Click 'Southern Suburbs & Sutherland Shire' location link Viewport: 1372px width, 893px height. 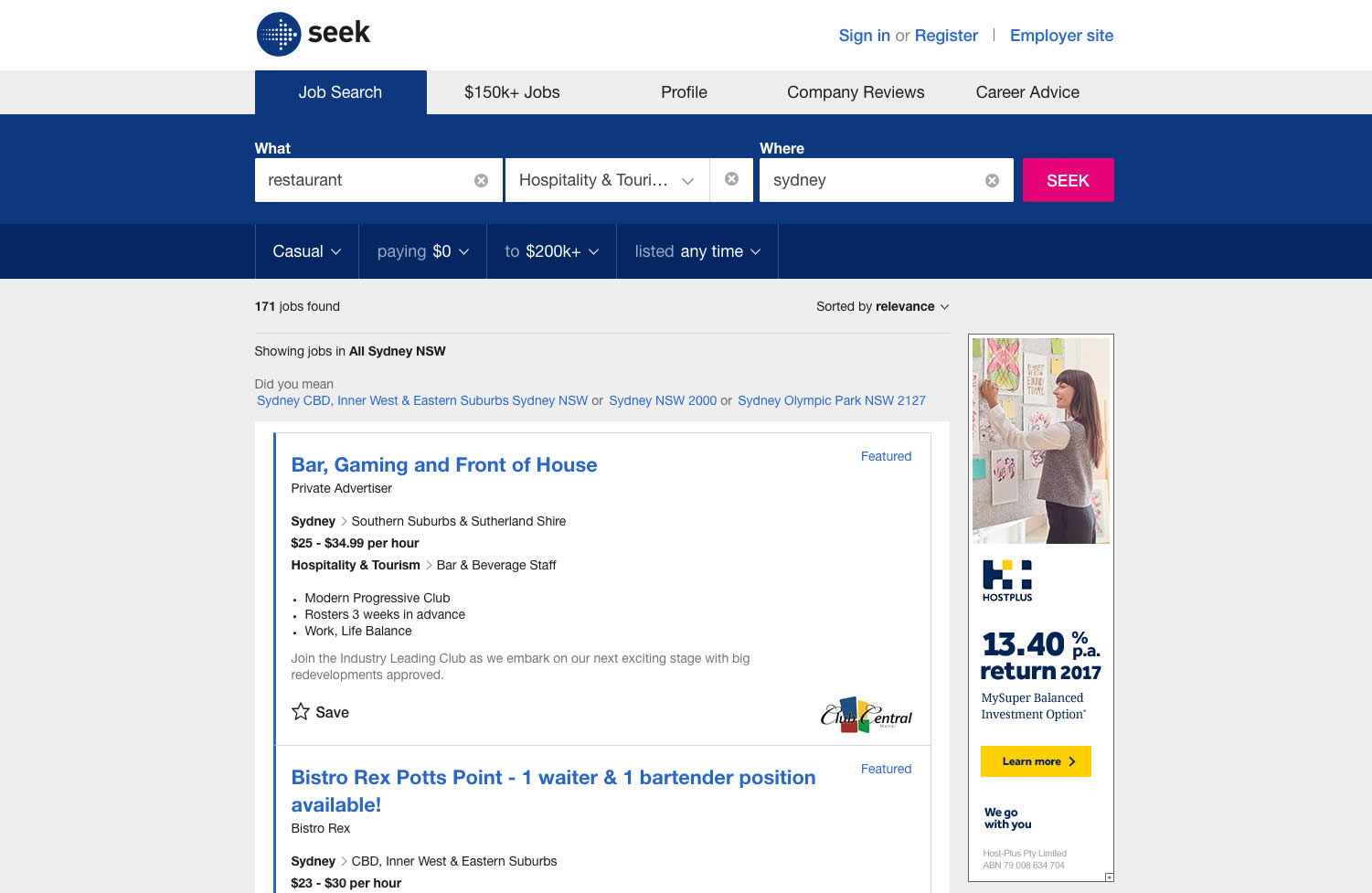459,521
